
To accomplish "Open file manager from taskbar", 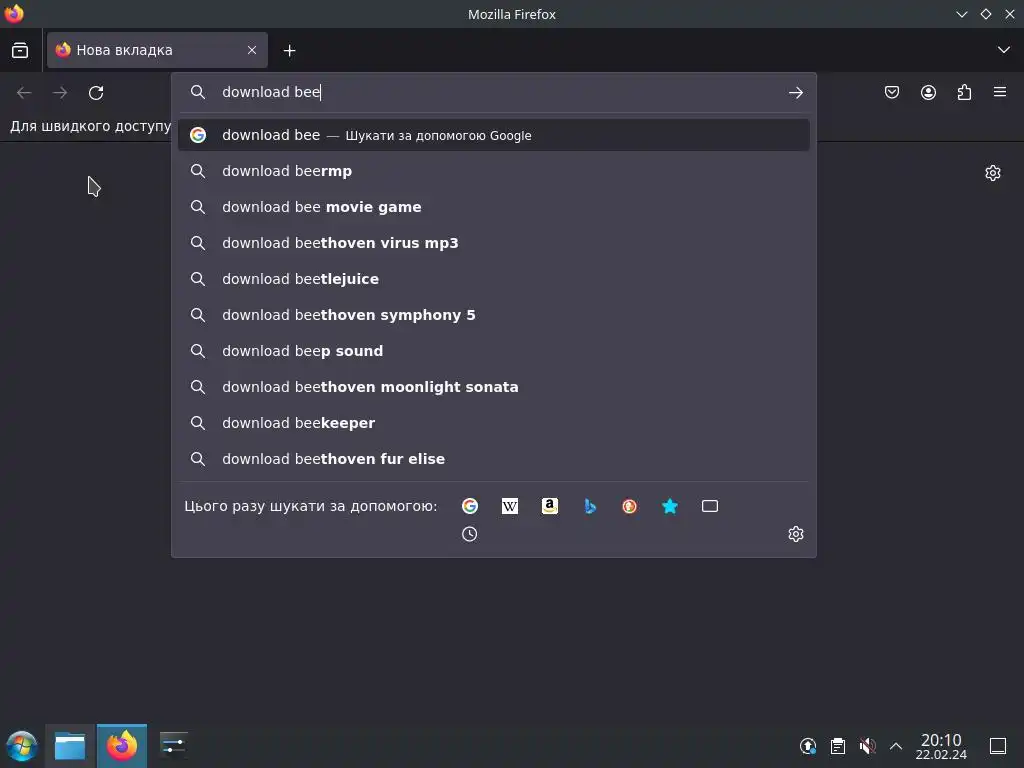I will click(x=70, y=746).
